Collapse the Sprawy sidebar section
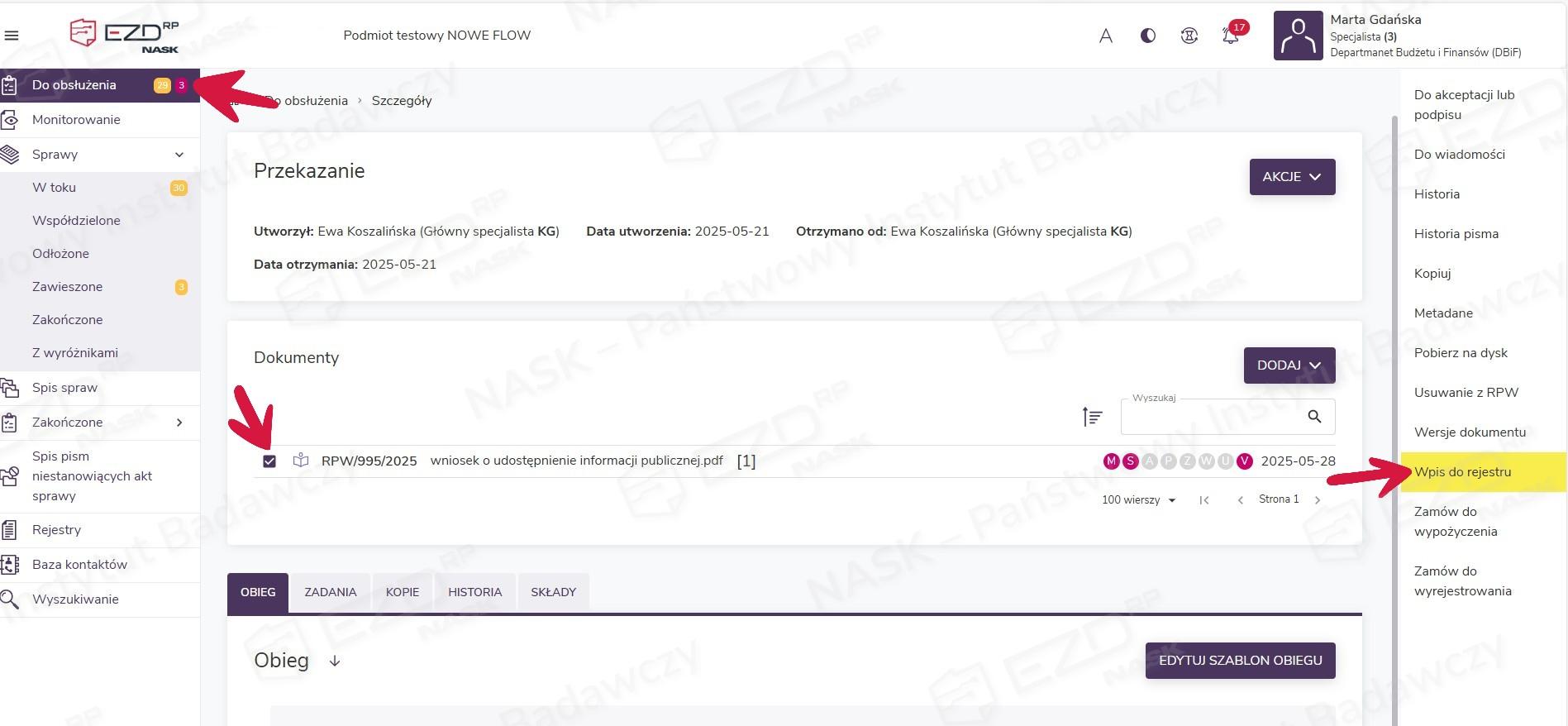The width and height of the screenshot is (1568, 726). click(179, 155)
